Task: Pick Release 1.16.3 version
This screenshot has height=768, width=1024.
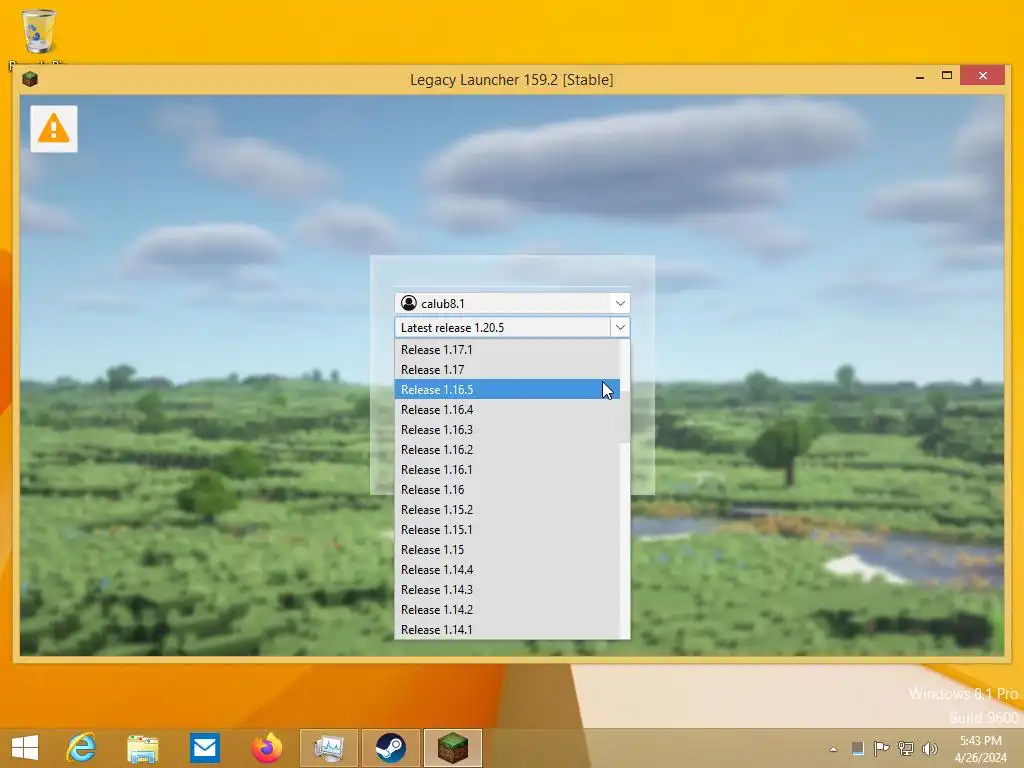Action: (507, 430)
